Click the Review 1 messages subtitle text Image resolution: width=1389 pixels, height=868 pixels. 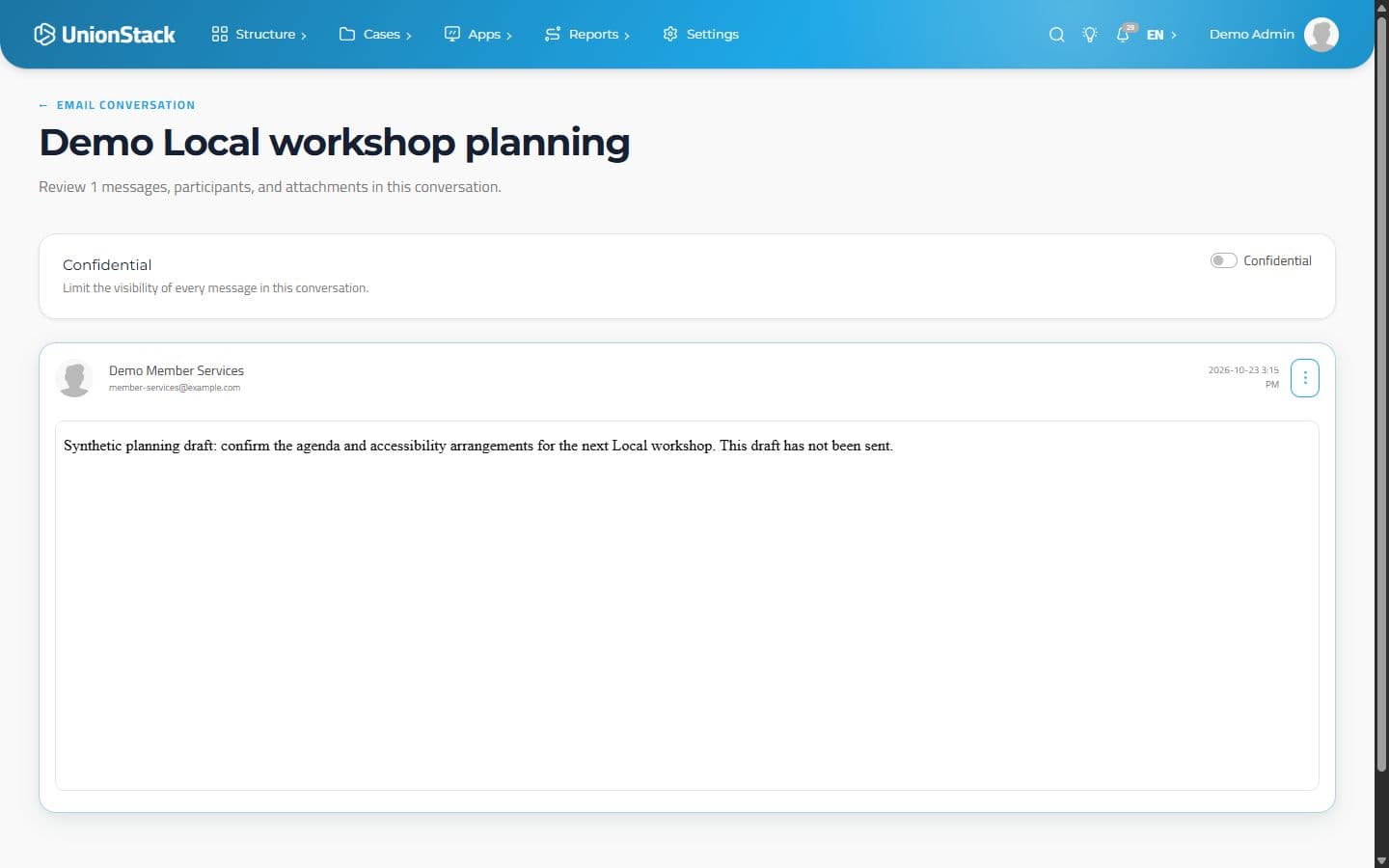[x=270, y=187]
